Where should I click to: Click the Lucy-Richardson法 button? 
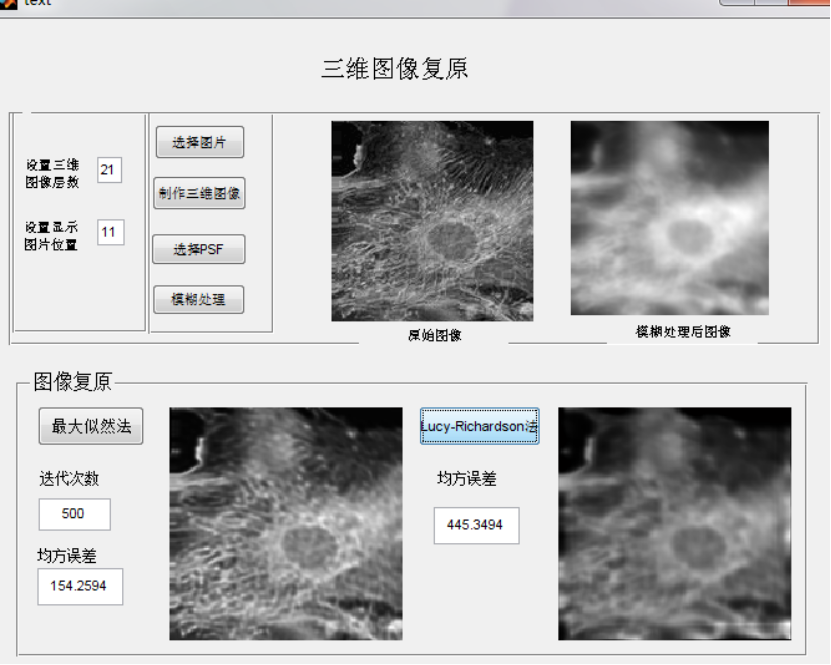(x=480, y=426)
